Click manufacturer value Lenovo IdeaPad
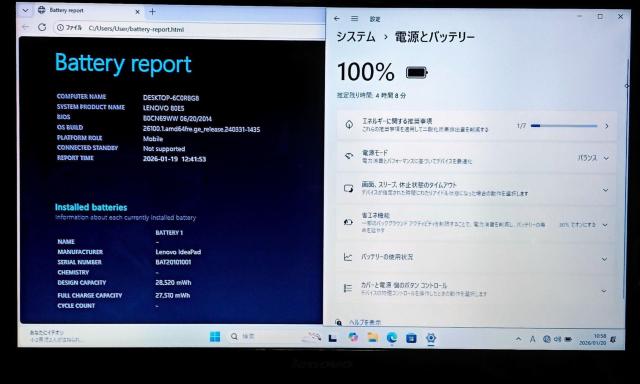 178,252
